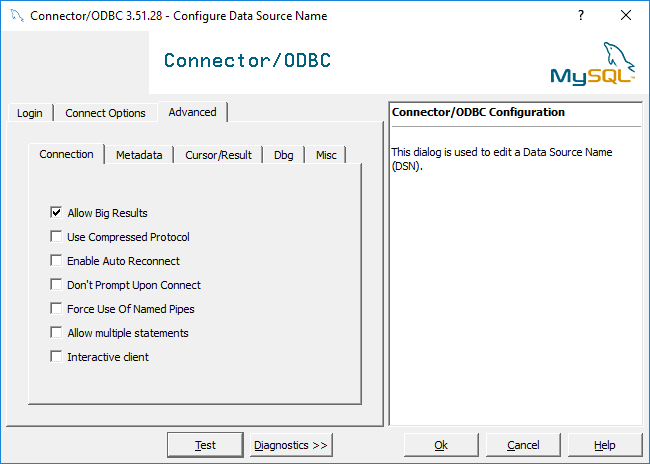Click the Cancel button
The height and width of the screenshot is (464, 650).
coord(523,445)
